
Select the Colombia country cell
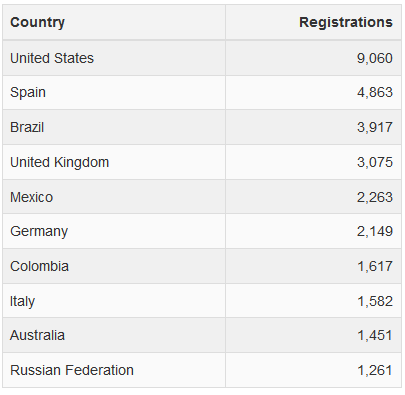pos(114,266)
